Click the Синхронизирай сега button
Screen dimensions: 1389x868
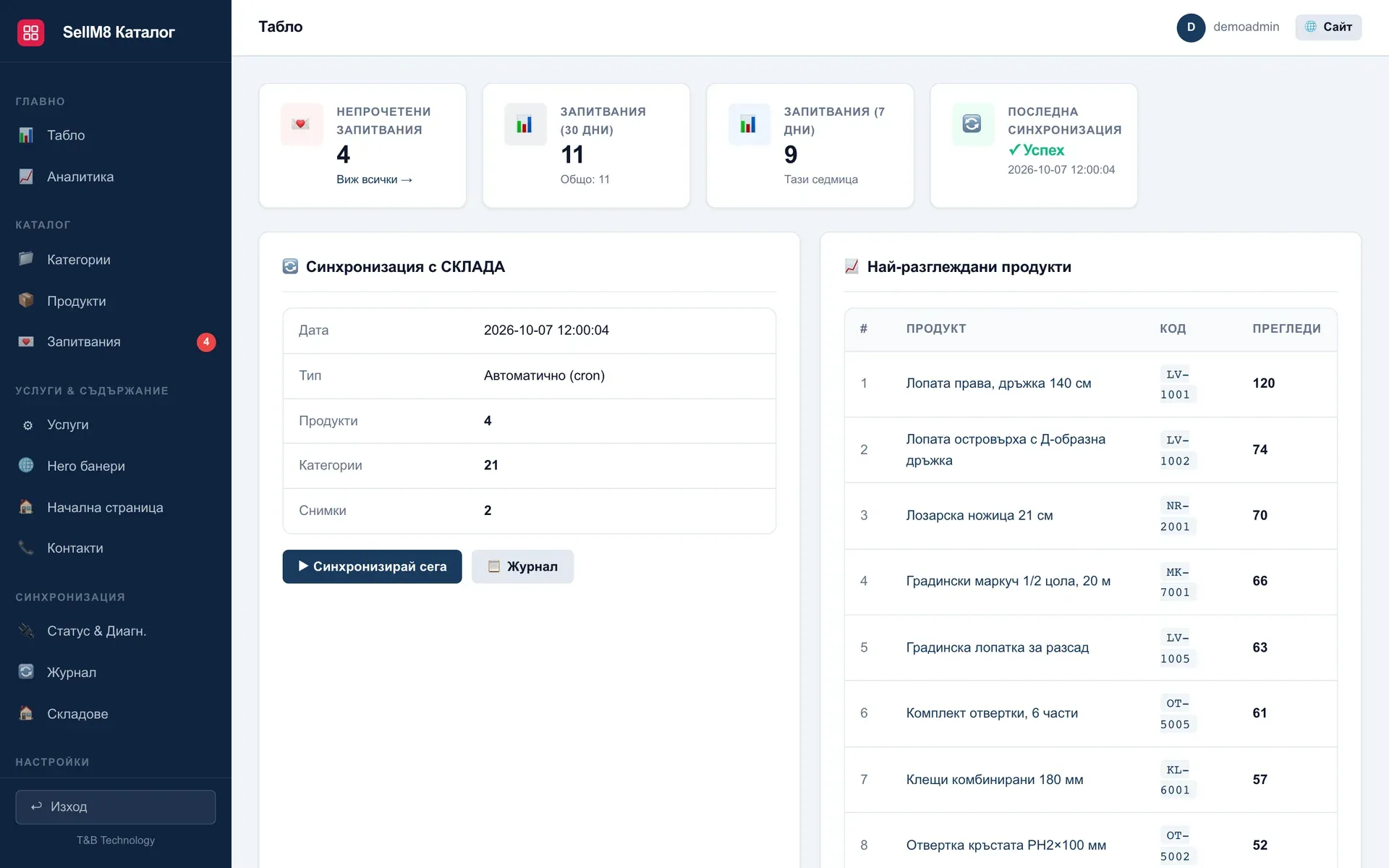pyautogui.click(x=372, y=566)
